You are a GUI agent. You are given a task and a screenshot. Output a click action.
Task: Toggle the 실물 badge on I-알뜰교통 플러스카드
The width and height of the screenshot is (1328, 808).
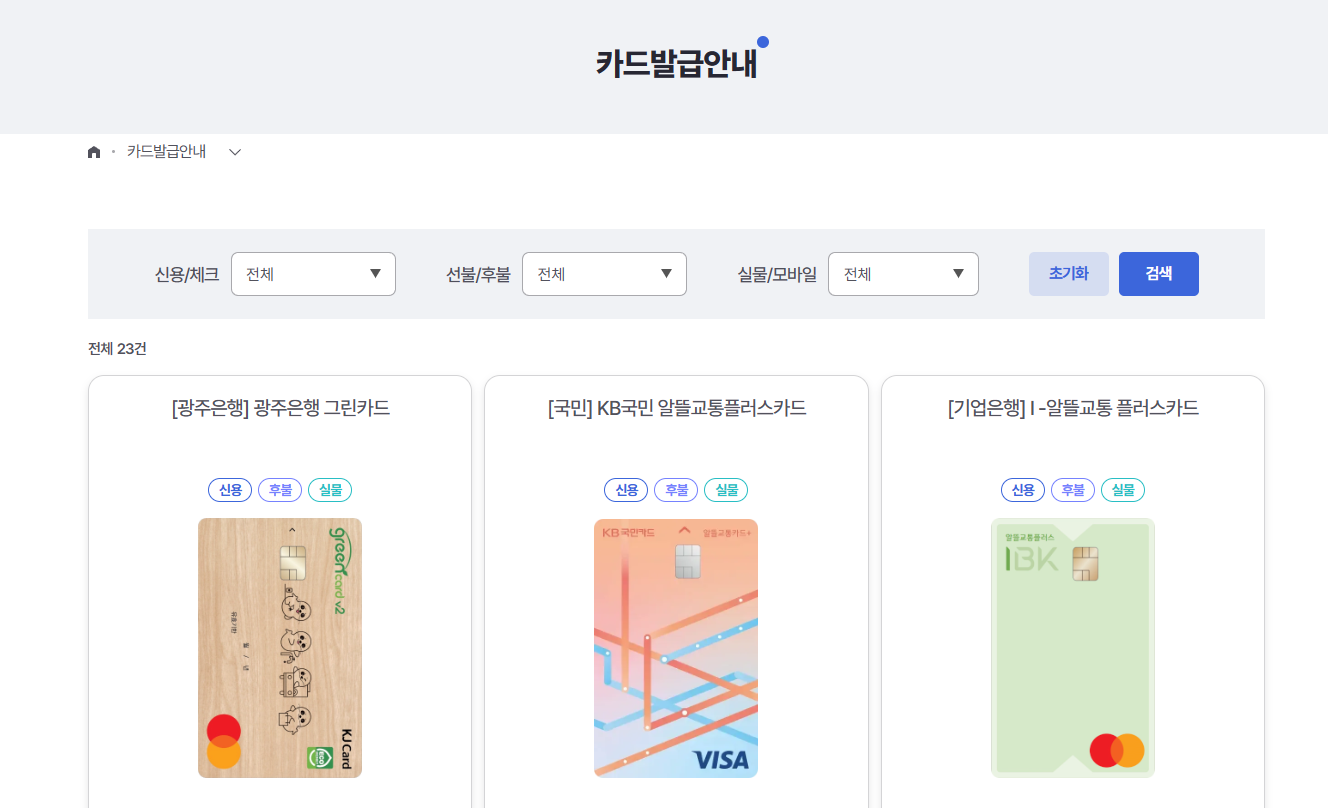coord(1122,489)
